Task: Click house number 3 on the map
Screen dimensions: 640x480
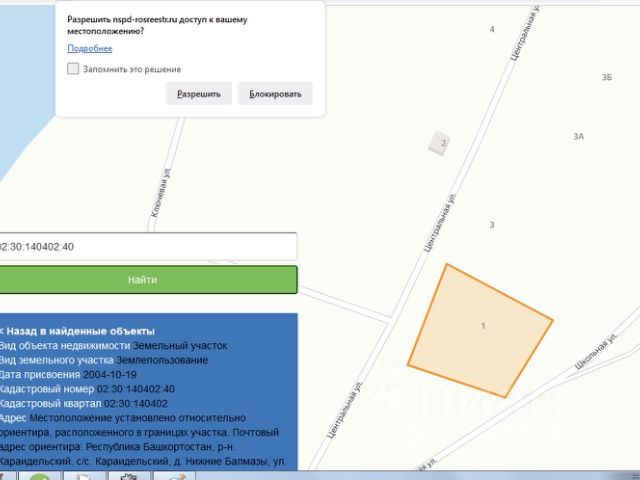Action: 492,225
